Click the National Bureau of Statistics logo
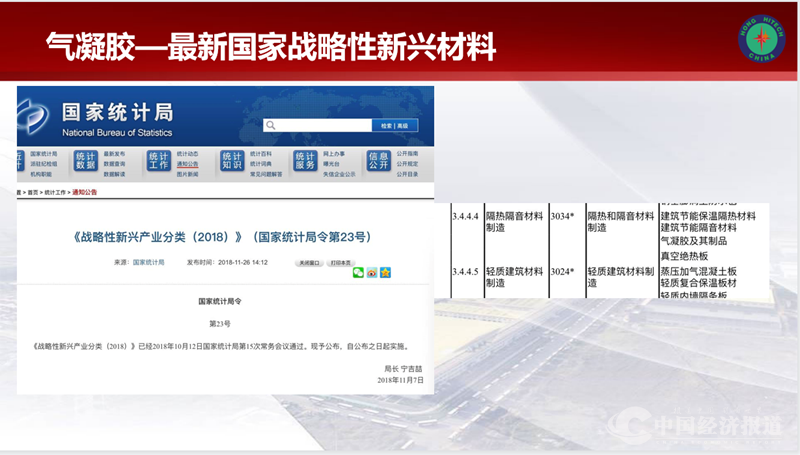The height and width of the screenshot is (455, 800). point(33,116)
